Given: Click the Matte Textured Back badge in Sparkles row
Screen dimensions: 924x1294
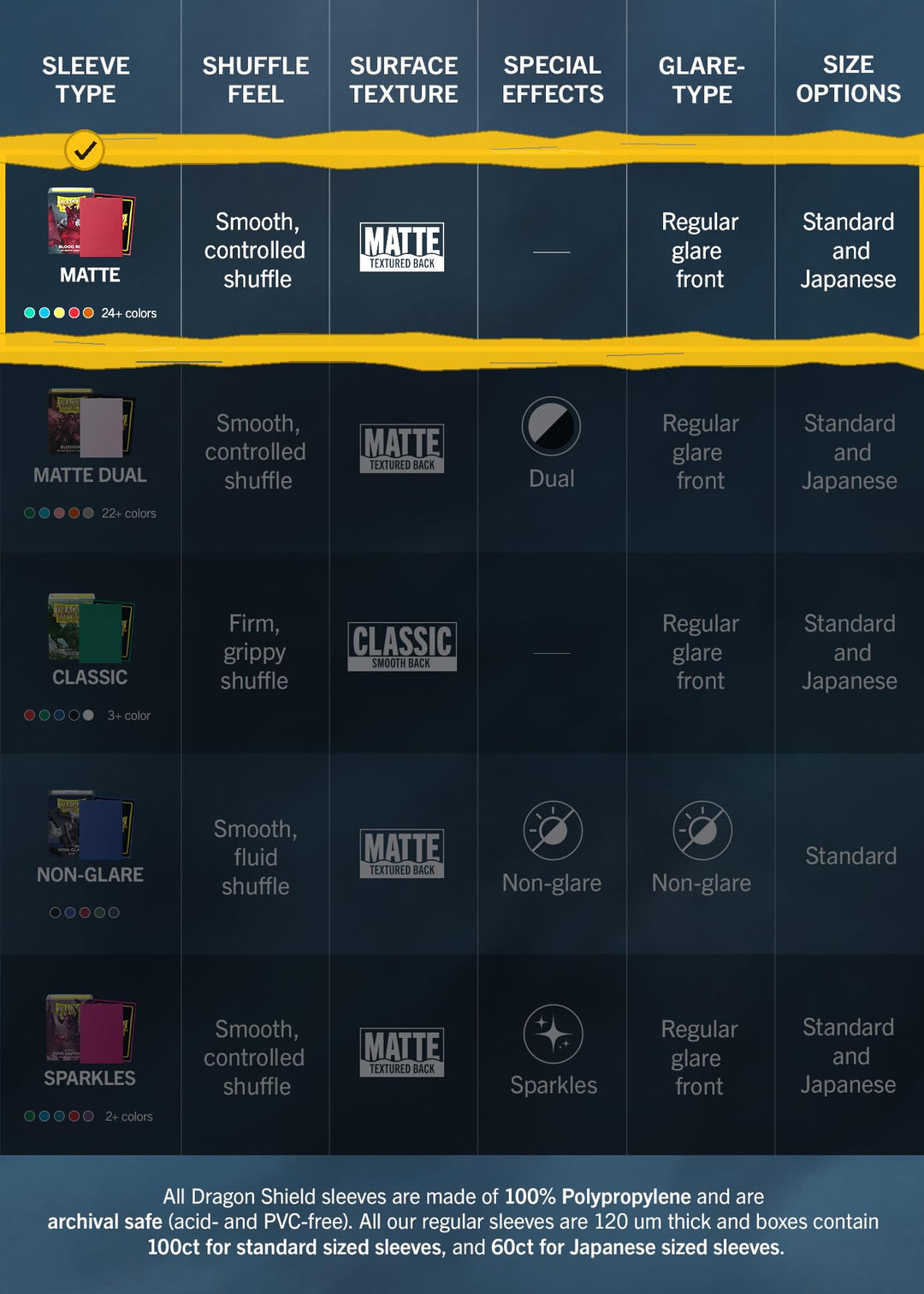Looking at the screenshot, I should coord(402,1052).
